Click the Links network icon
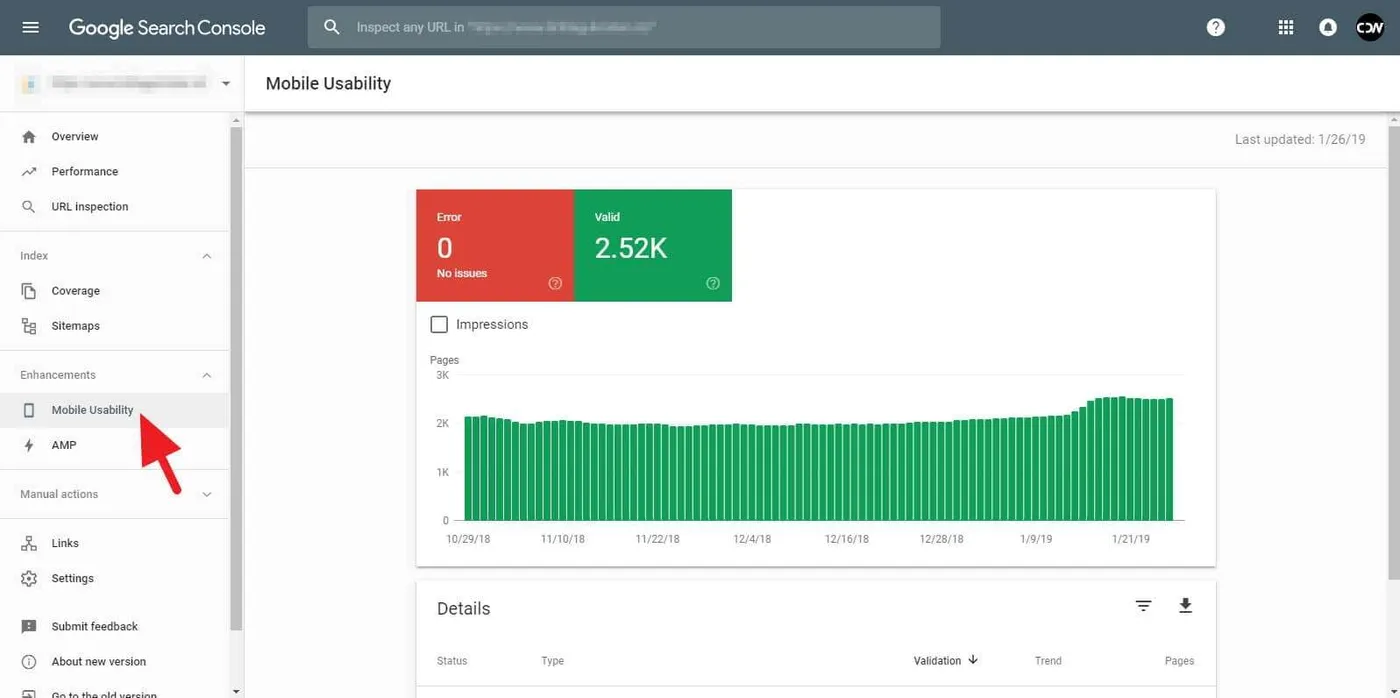1400x698 pixels. click(29, 543)
